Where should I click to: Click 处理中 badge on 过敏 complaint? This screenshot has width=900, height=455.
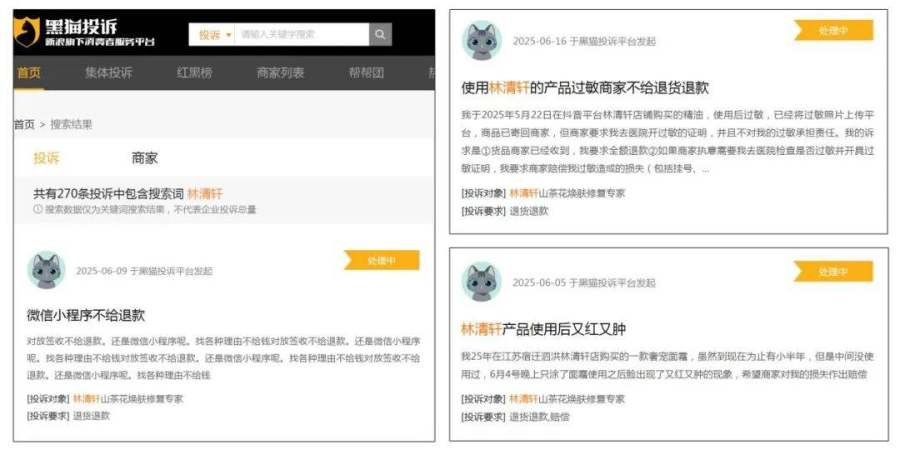click(x=832, y=31)
